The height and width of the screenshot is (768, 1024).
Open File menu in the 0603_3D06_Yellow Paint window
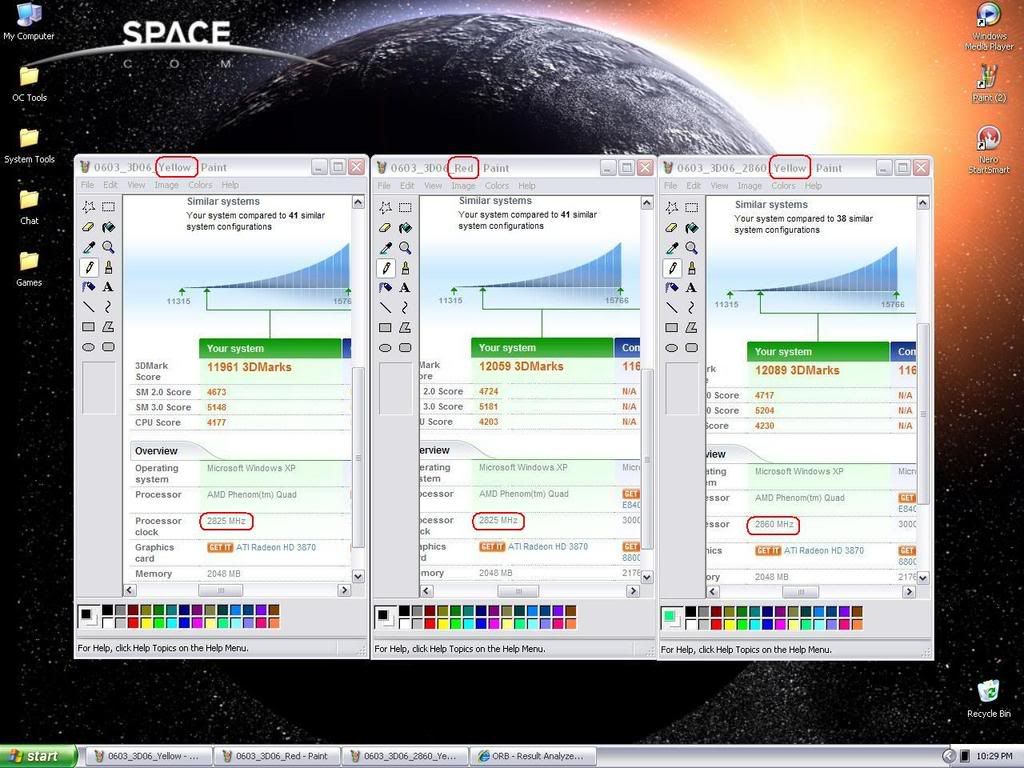click(88, 185)
